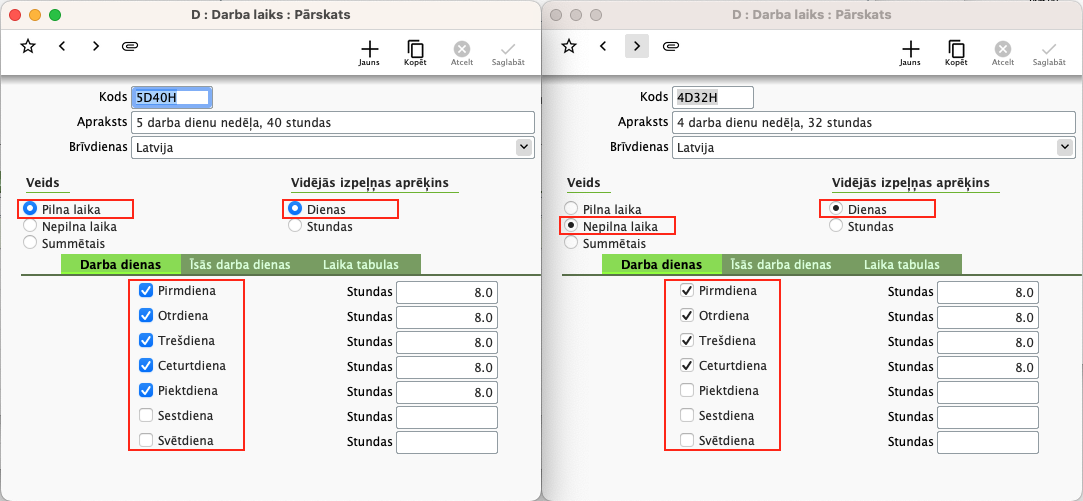Image resolution: width=1083 pixels, height=501 pixels.
Task: Create new record with Jauns in left window
Action: click(370, 53)
